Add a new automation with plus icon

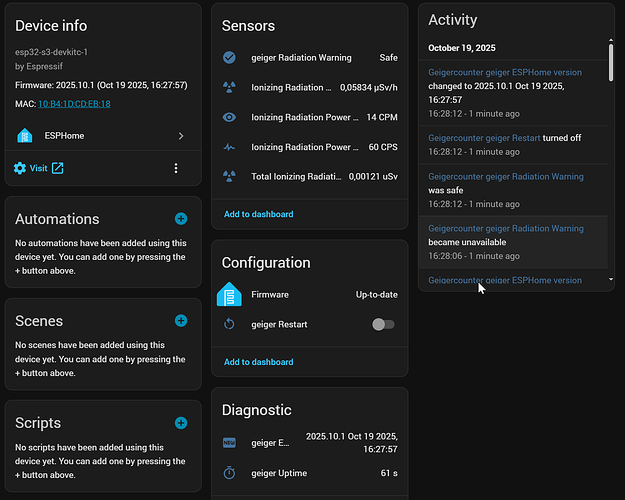point(181,219)
